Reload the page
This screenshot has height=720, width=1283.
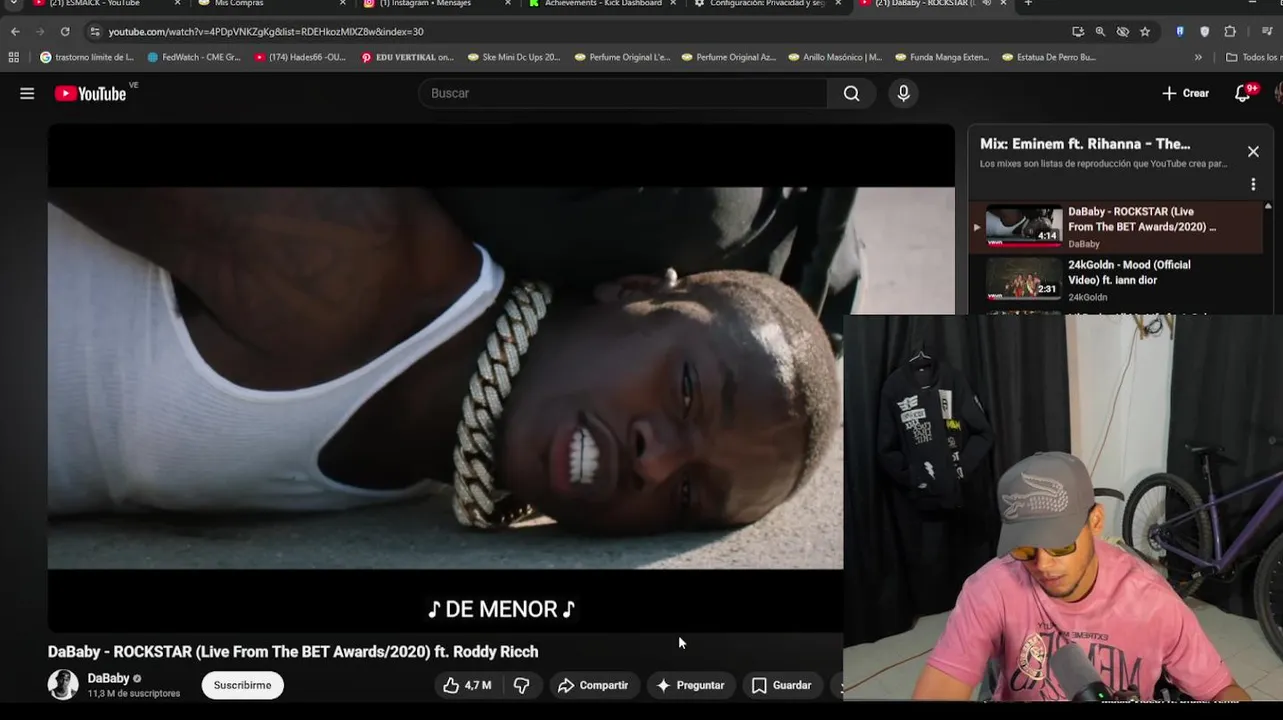[65, 31]
